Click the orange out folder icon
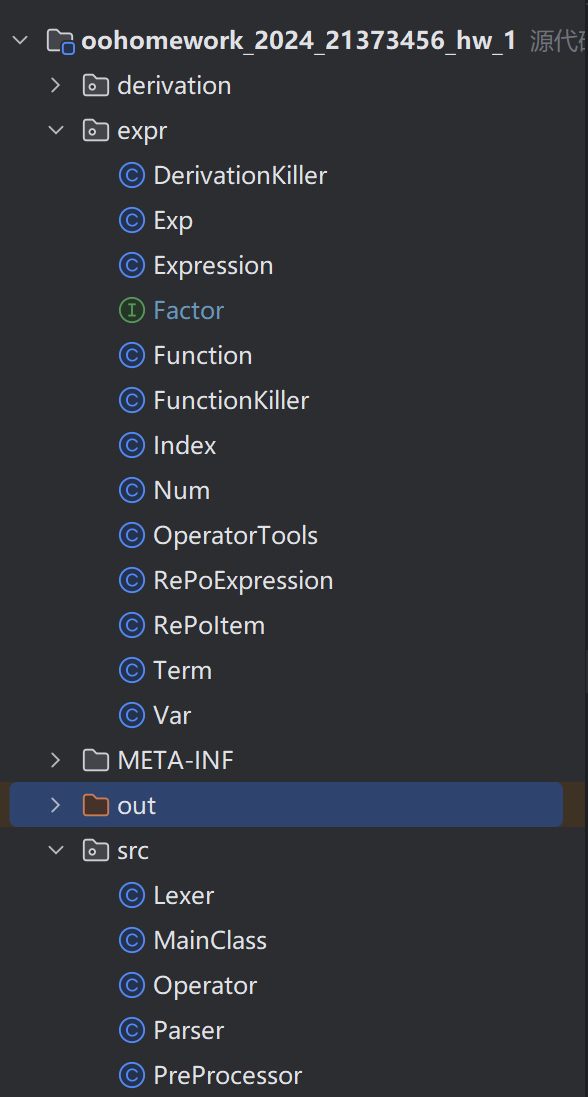This screenshot has width=588, height=1097. [x=96, y=805]
